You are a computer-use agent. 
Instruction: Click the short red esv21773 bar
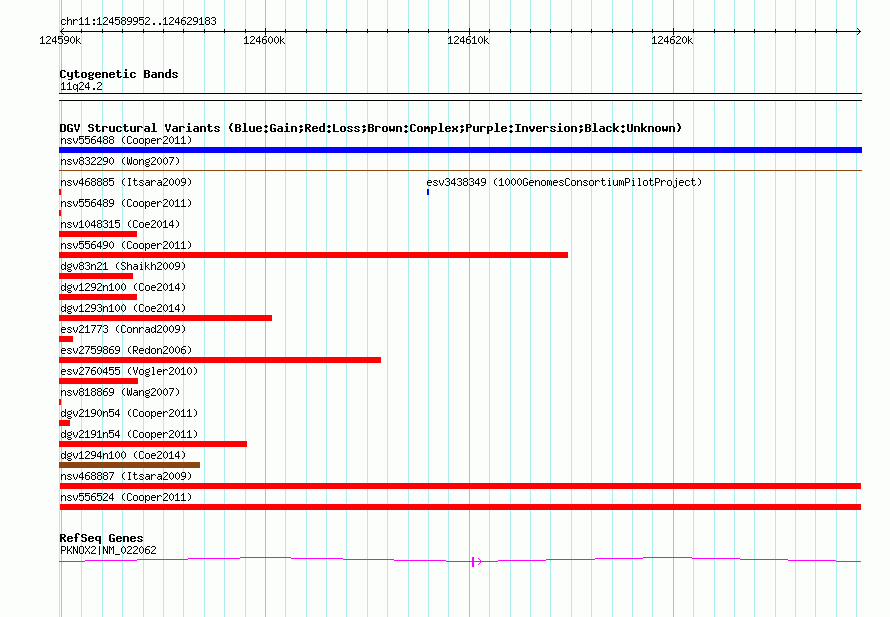pyautogui.click(x=66, y=339)
